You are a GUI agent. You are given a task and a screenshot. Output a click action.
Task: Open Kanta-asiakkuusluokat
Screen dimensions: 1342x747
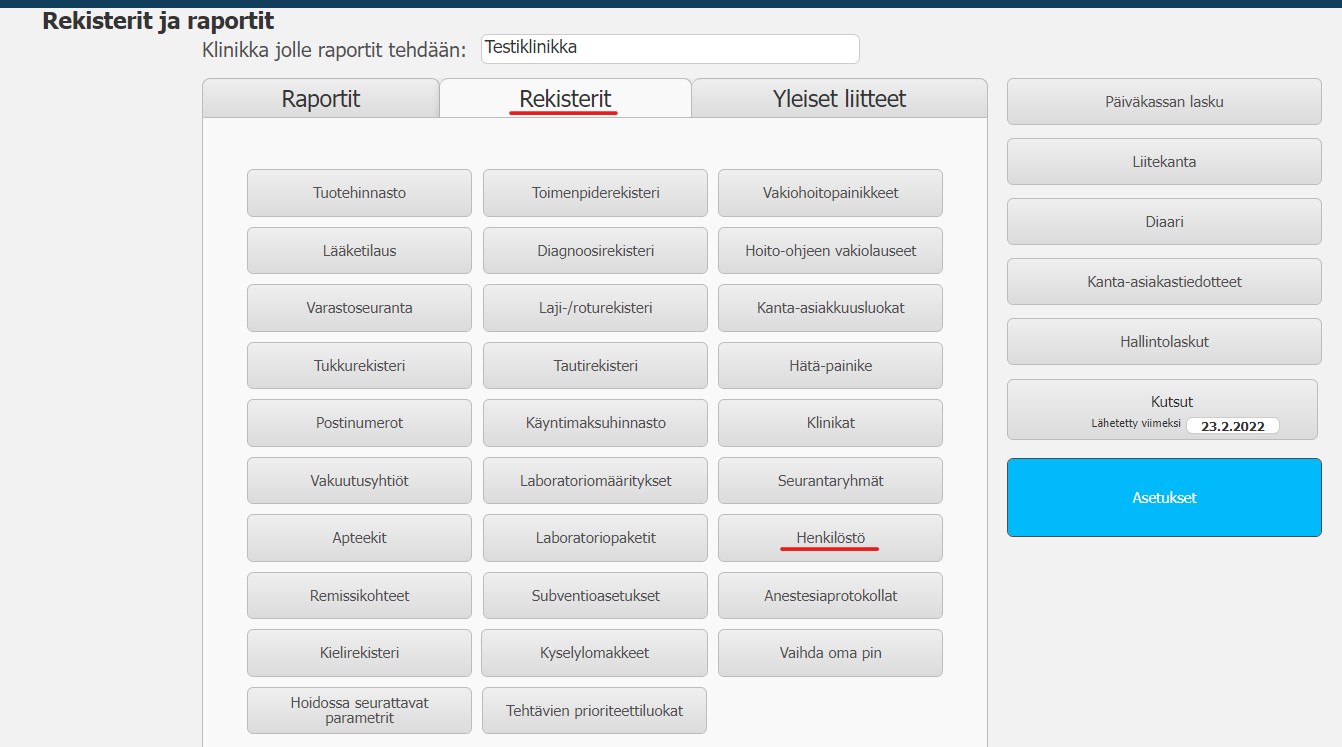tap(830, 308)
